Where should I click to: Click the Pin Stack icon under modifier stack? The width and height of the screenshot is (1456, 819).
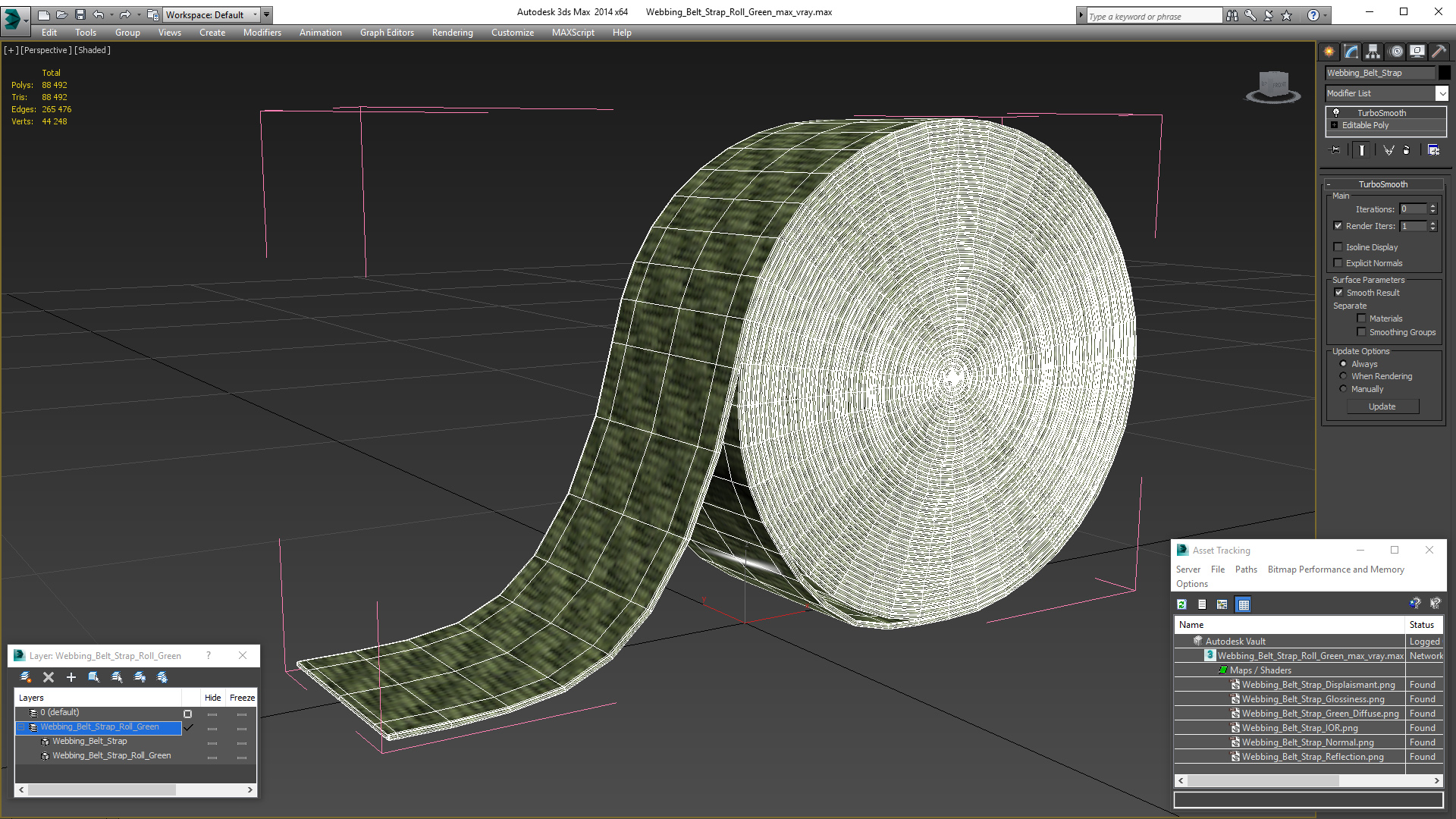(x=1335, y=150)
